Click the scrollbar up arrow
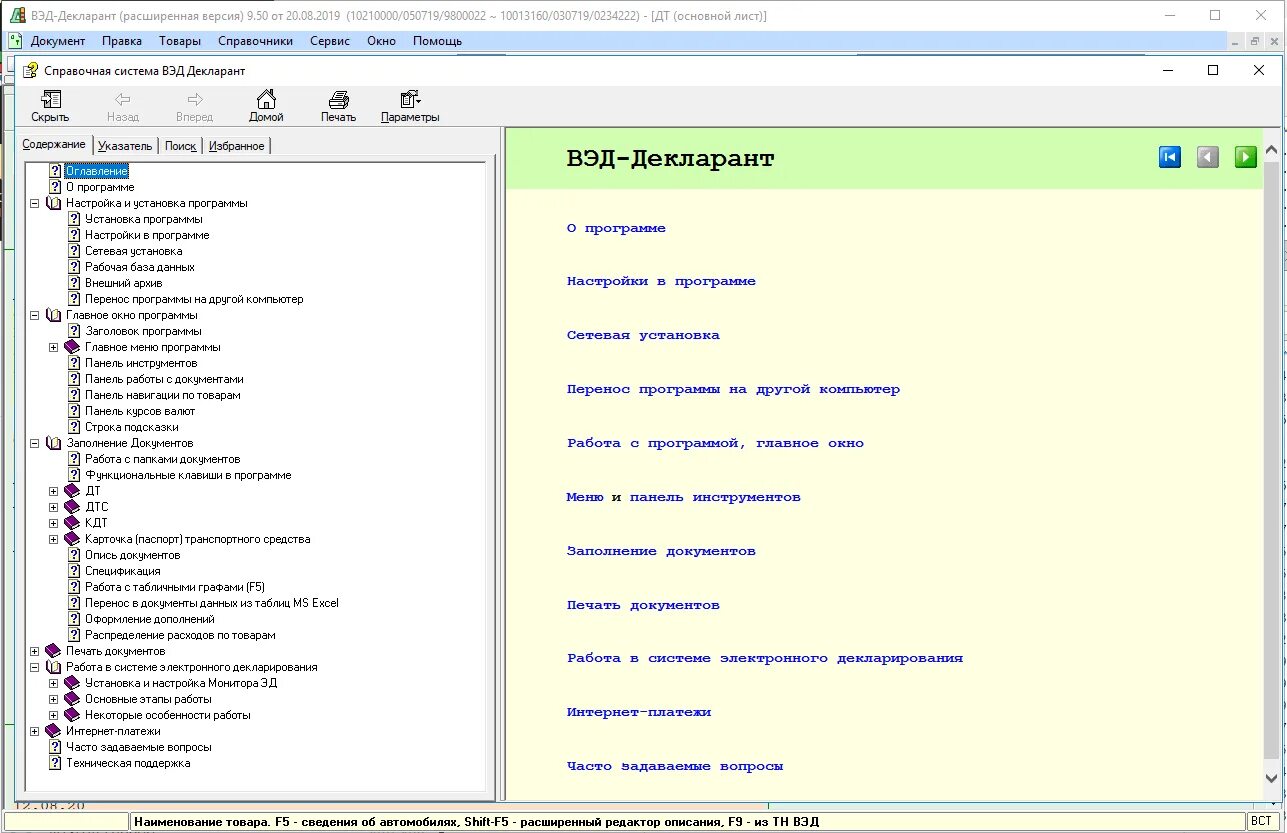Viewport: 1287px width, 833px height. (x=1272, y=151)
